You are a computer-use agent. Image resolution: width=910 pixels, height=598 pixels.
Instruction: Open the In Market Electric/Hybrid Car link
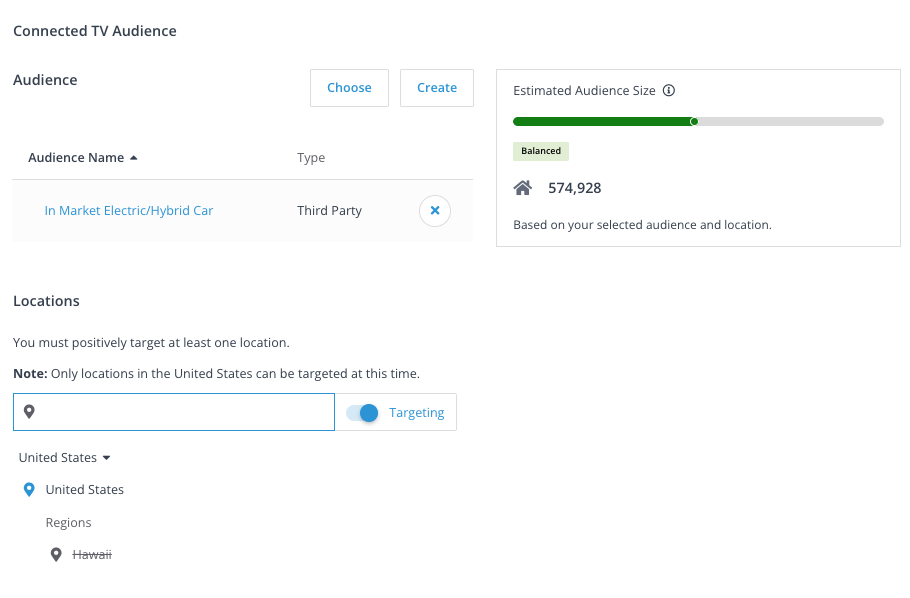pos(128,211)
